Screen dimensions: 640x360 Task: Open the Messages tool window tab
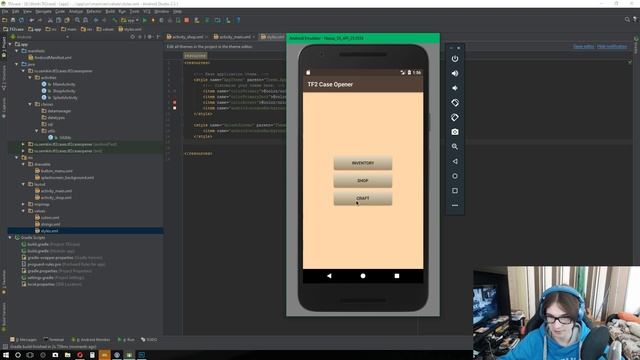click(x=23, y=340)
